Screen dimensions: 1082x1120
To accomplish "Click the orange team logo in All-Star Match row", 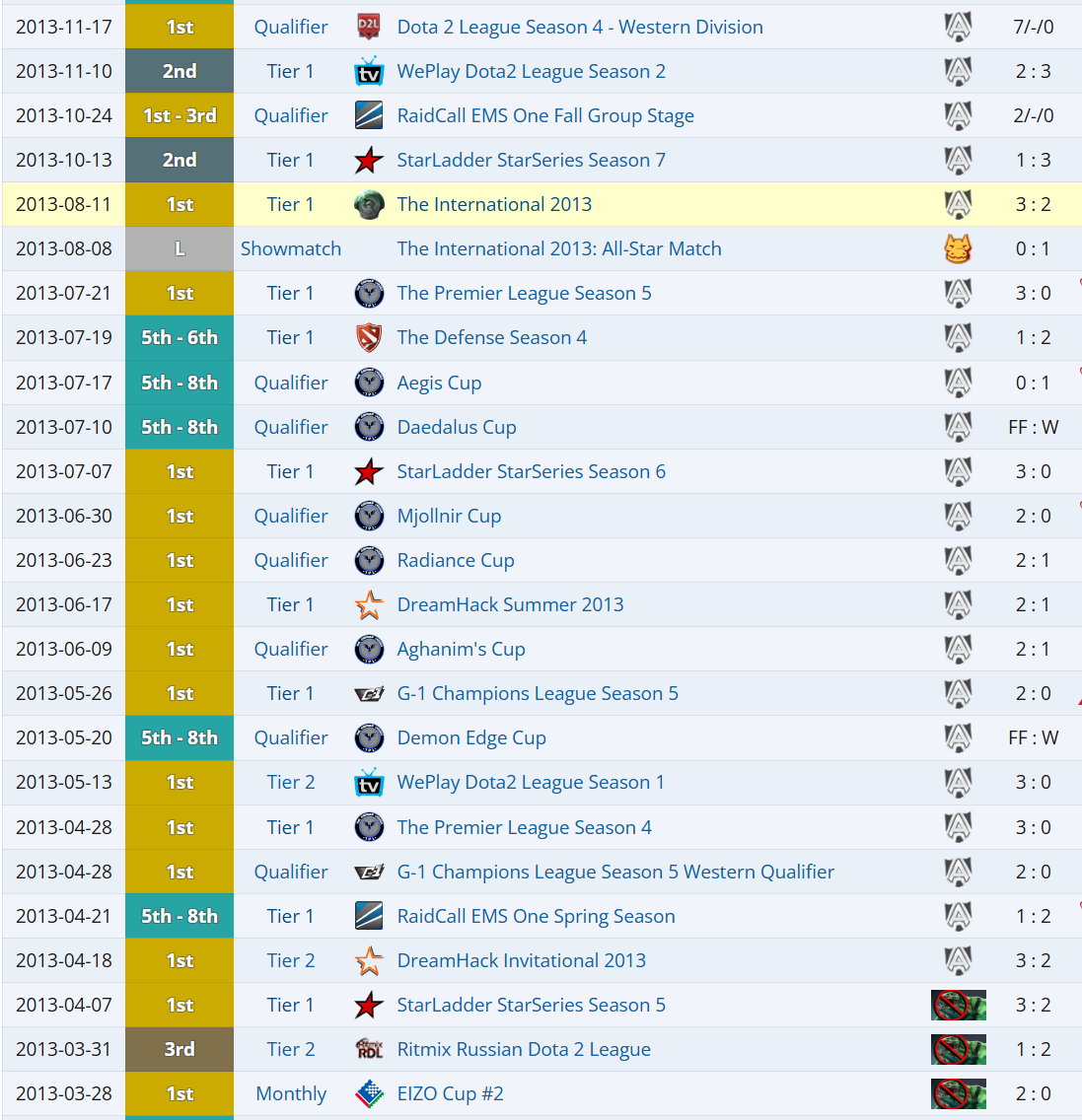I will click(958, 249).
